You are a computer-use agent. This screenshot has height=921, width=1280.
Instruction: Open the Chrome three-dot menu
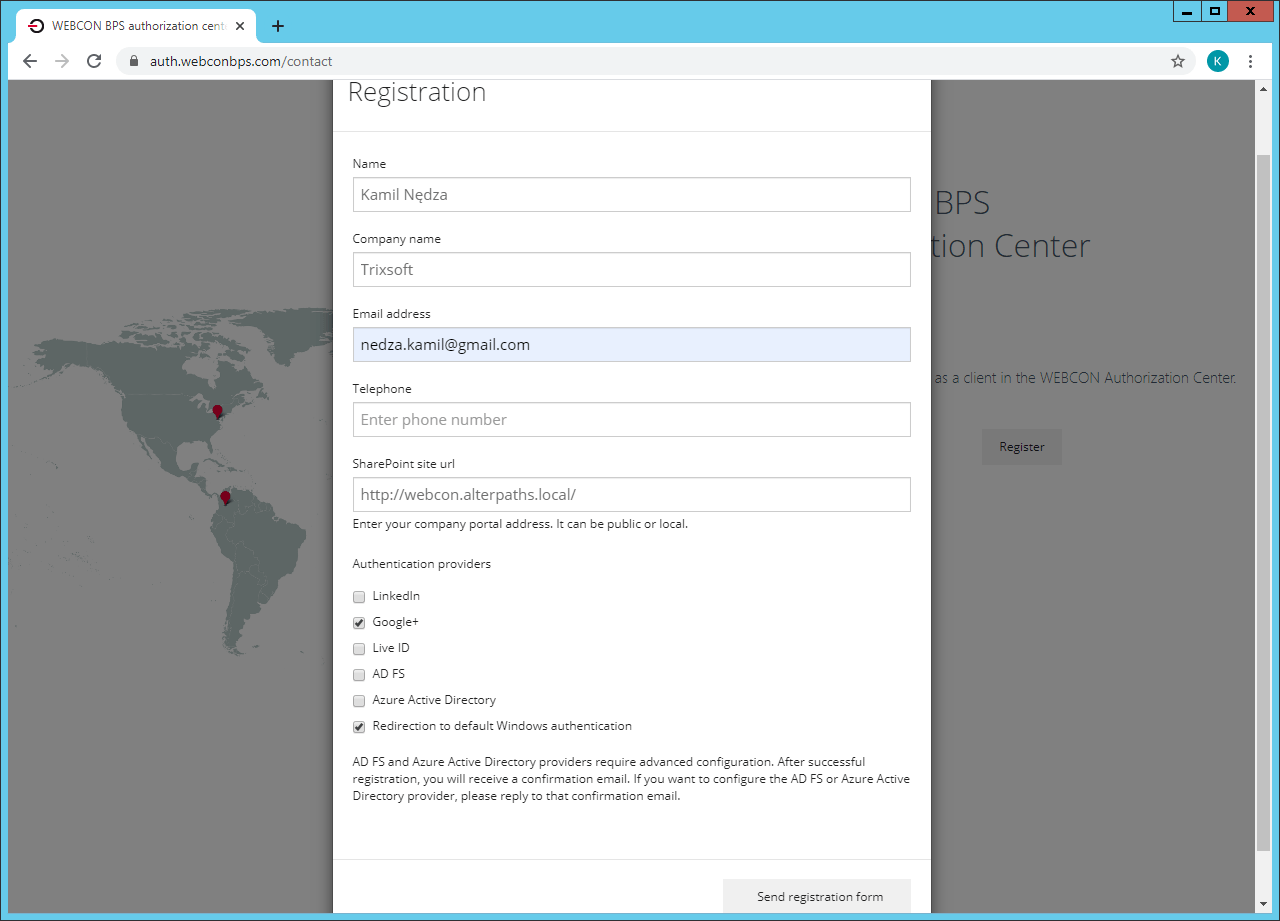[x=1251, y=61]
